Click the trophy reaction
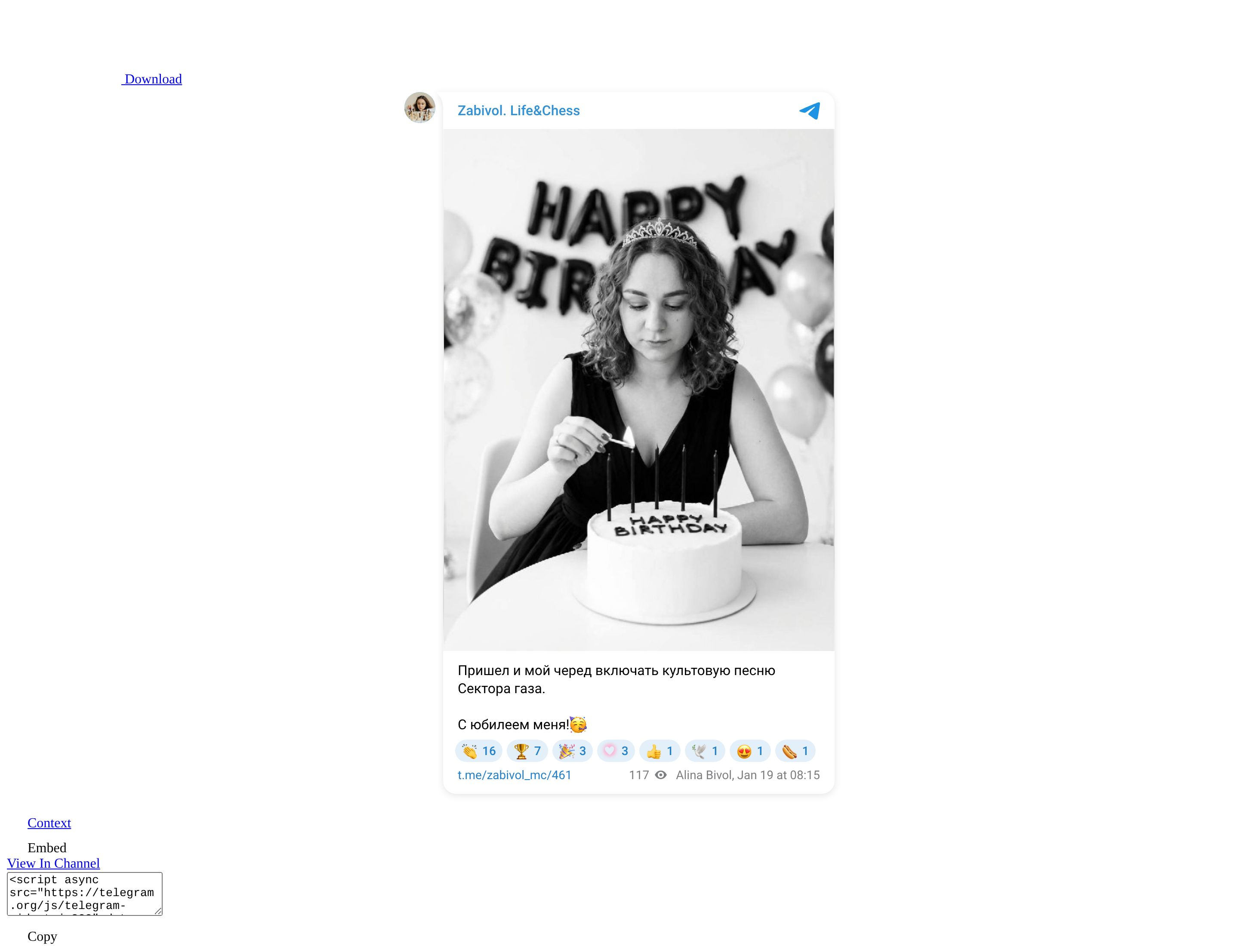The width and height of the screenshot is (1239, 952). [527, 751]
